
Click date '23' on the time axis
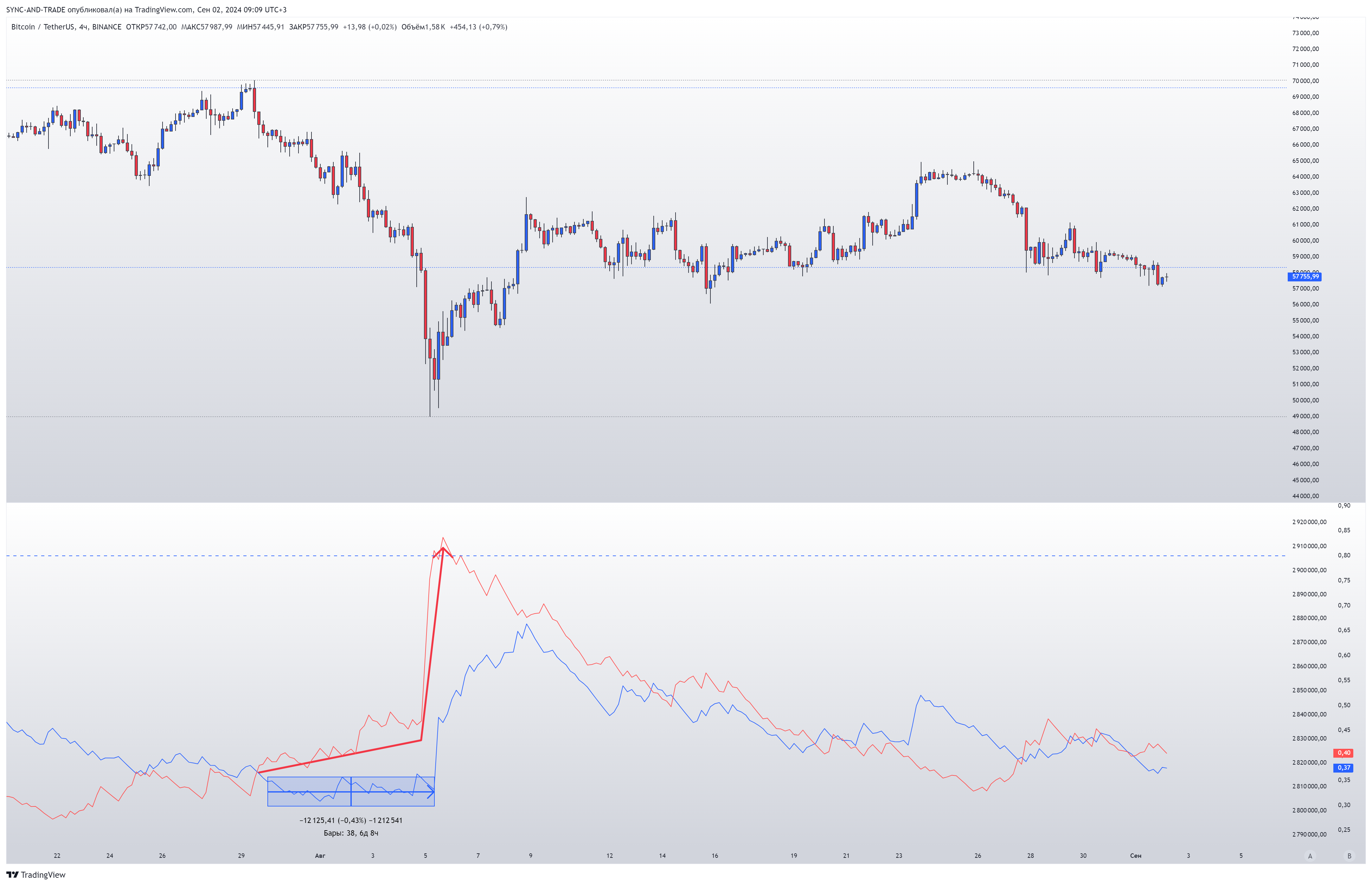(899, 856)
